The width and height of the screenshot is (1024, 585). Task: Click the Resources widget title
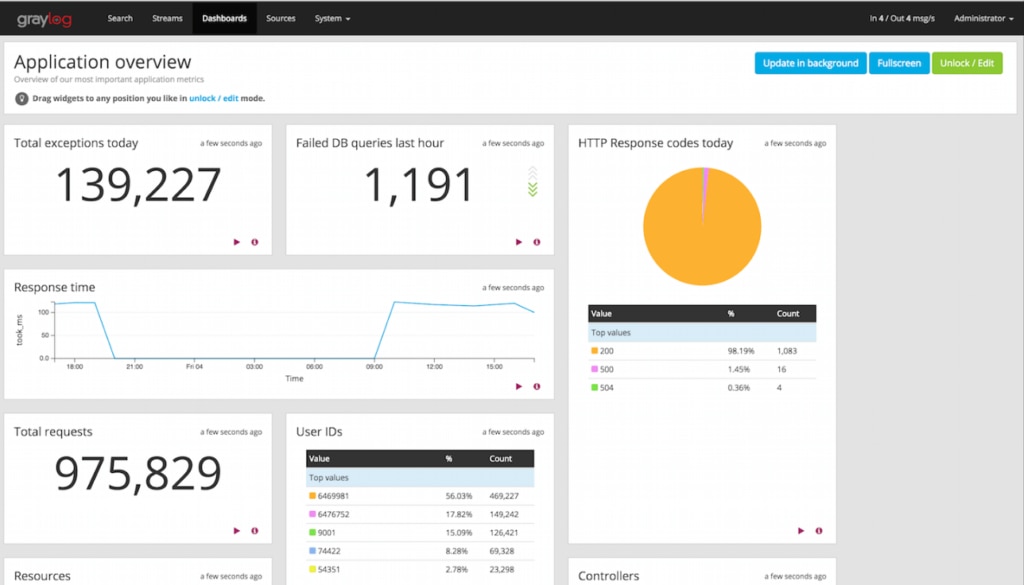click(42, 576)
